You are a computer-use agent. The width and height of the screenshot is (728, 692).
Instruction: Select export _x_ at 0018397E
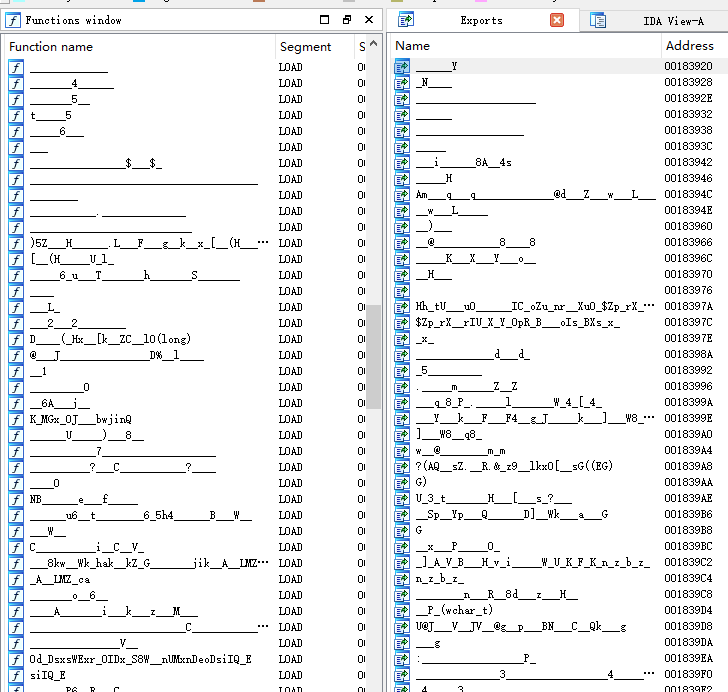(425, 339)
